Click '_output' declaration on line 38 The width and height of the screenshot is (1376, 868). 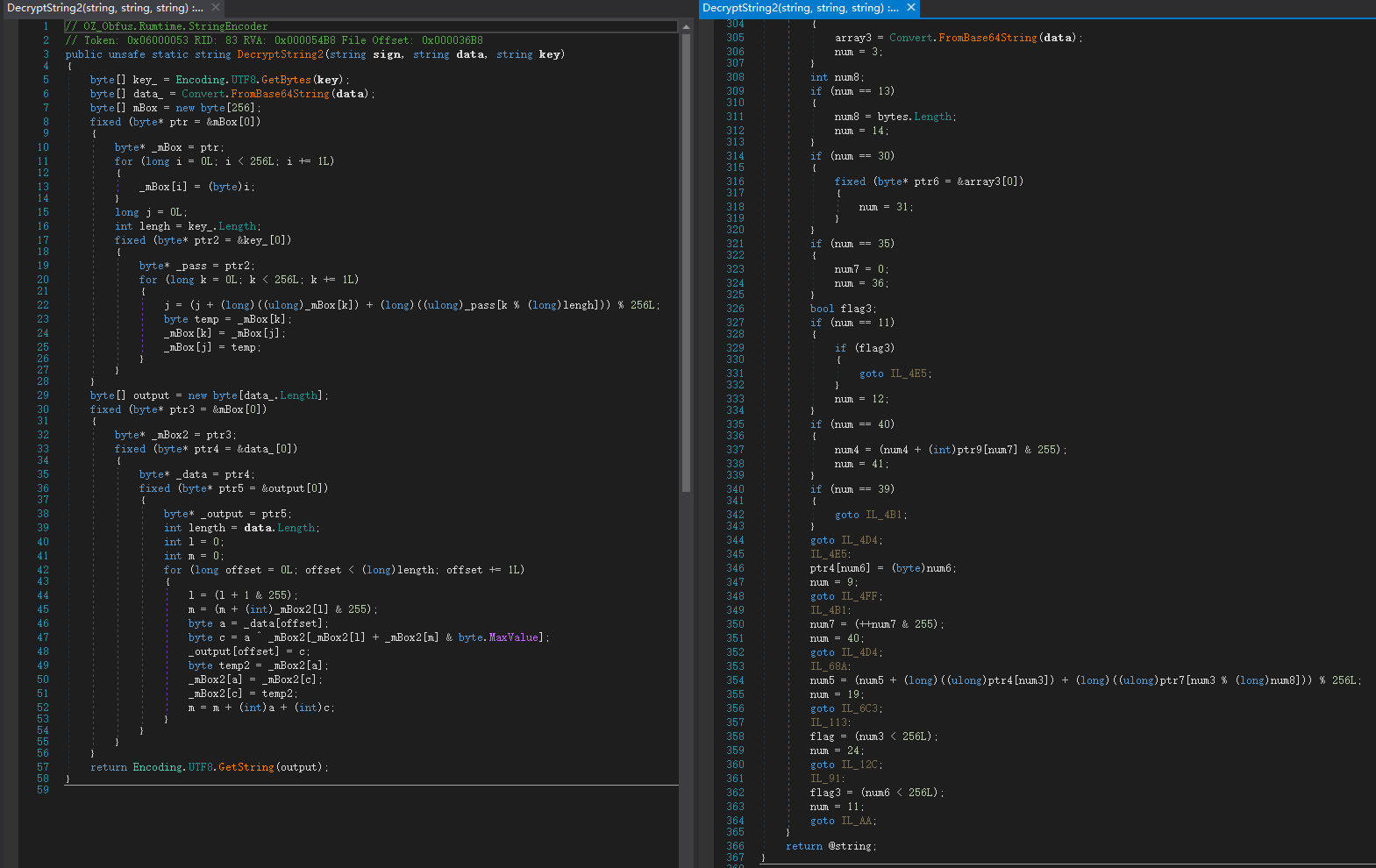(x=222, y=514)
